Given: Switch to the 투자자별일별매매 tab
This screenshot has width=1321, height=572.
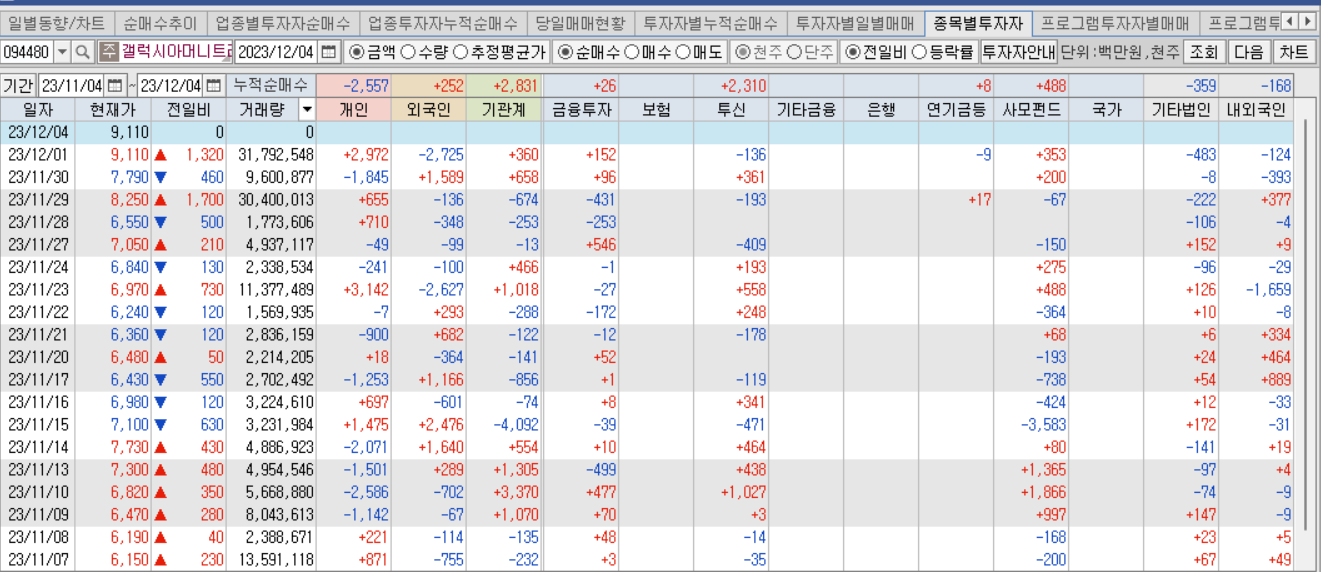Looking at the screenshot, I should (855, 22).
